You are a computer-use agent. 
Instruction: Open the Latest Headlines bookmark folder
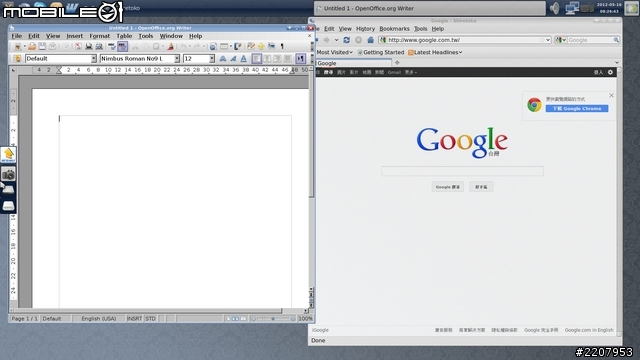[x=435, y=53]
